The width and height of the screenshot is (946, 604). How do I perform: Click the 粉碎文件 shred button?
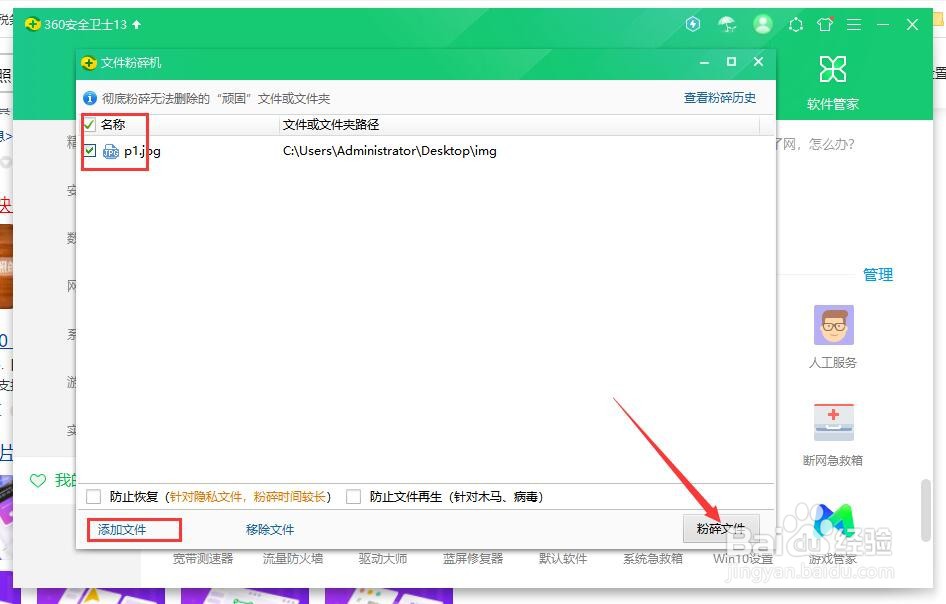[721, 529]
